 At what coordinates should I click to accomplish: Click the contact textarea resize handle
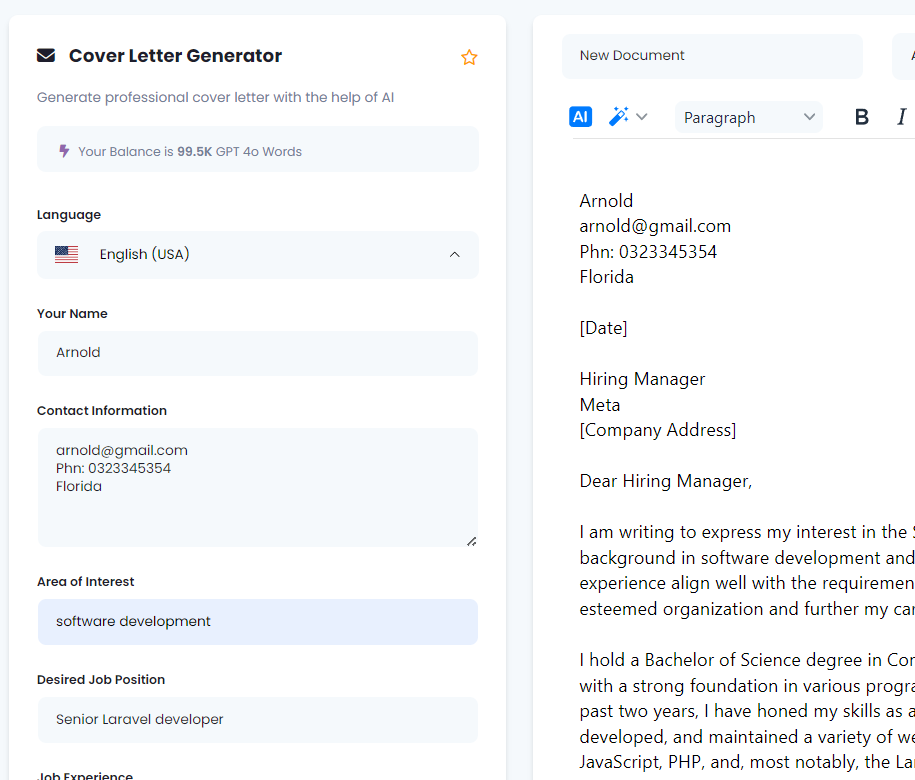click(471, 541)
